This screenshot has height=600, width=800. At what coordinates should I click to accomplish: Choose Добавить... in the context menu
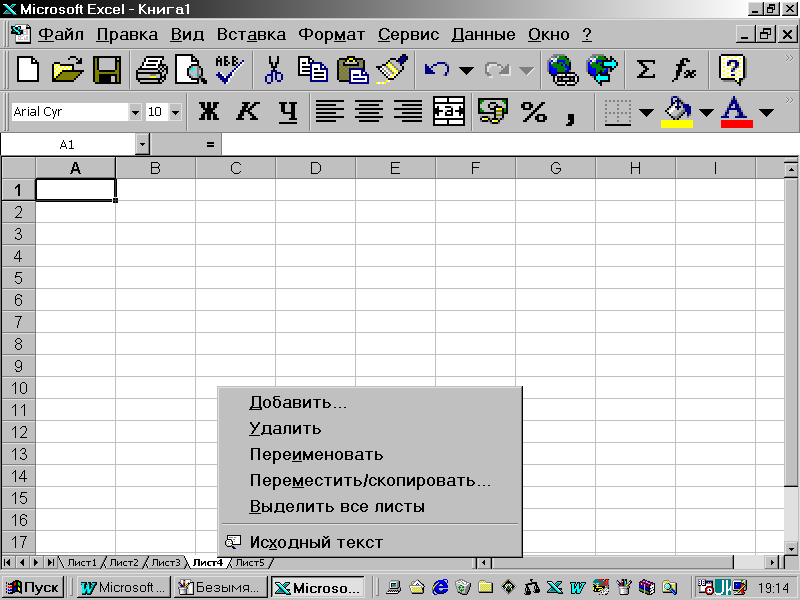point(370,403)
